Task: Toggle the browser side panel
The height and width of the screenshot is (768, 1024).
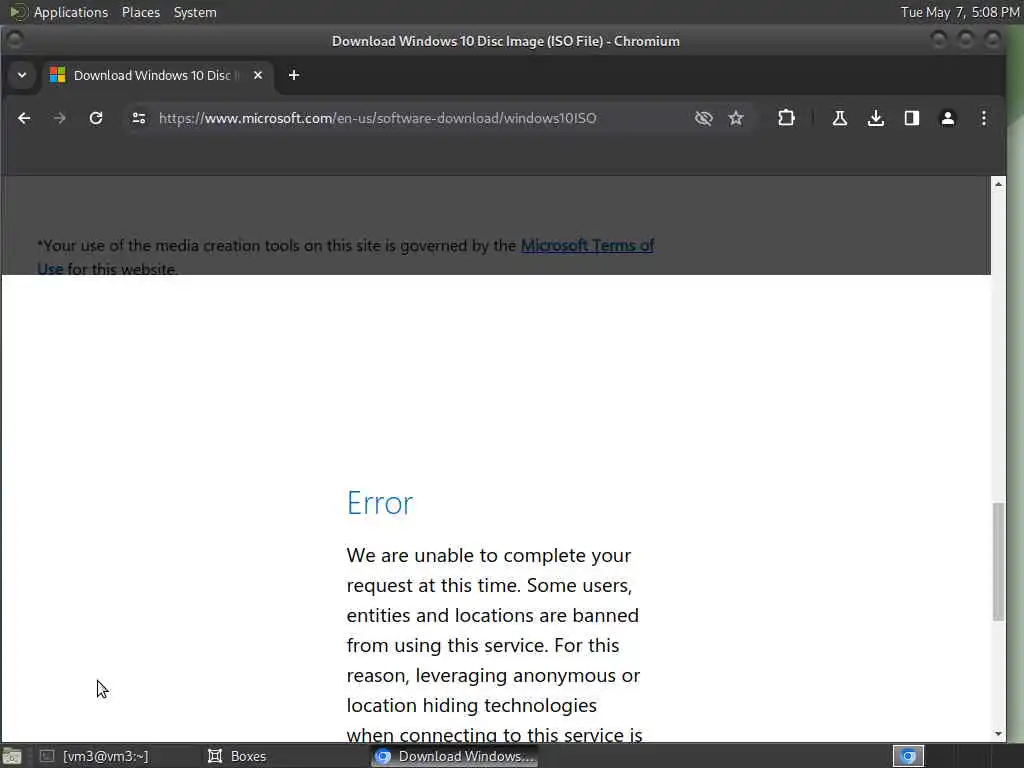Action: 912,118
